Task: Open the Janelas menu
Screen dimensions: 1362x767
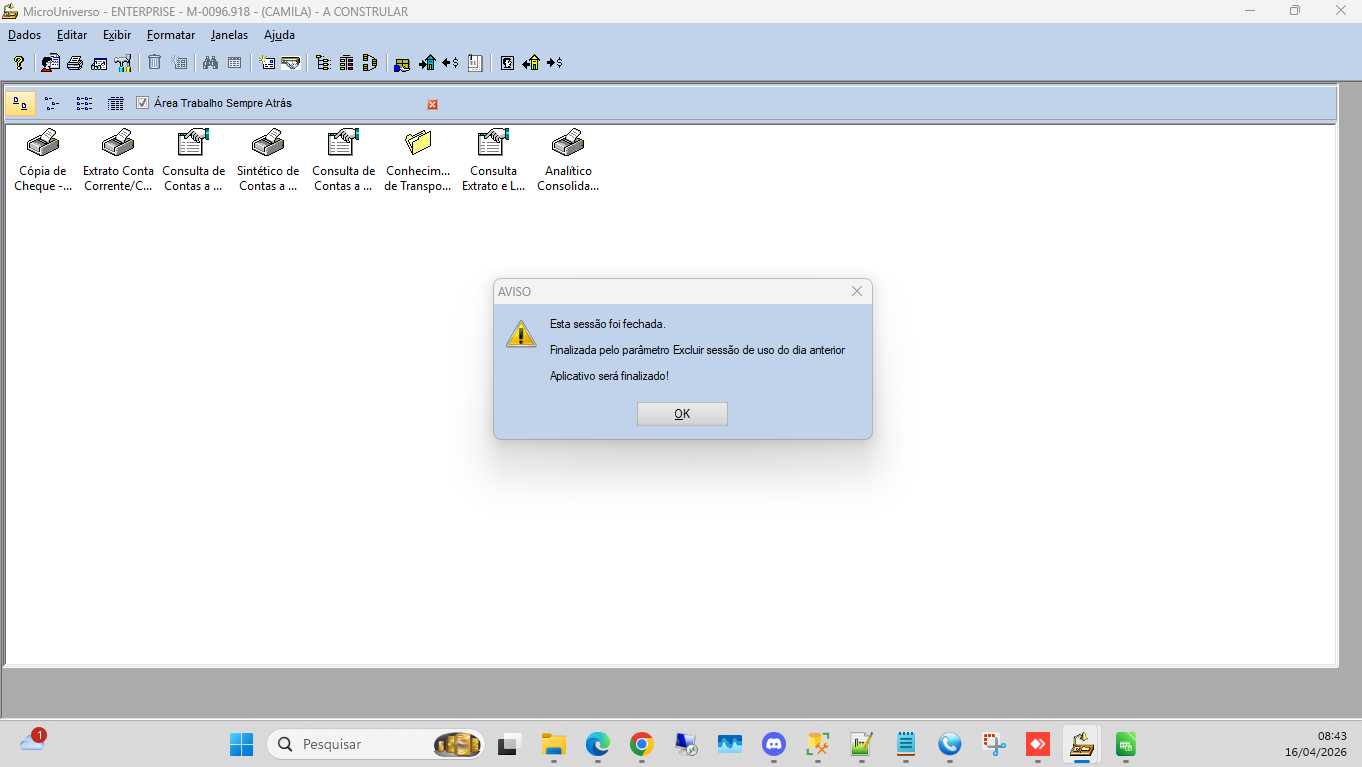Action: pyautogui.click(x=229, y=35)
